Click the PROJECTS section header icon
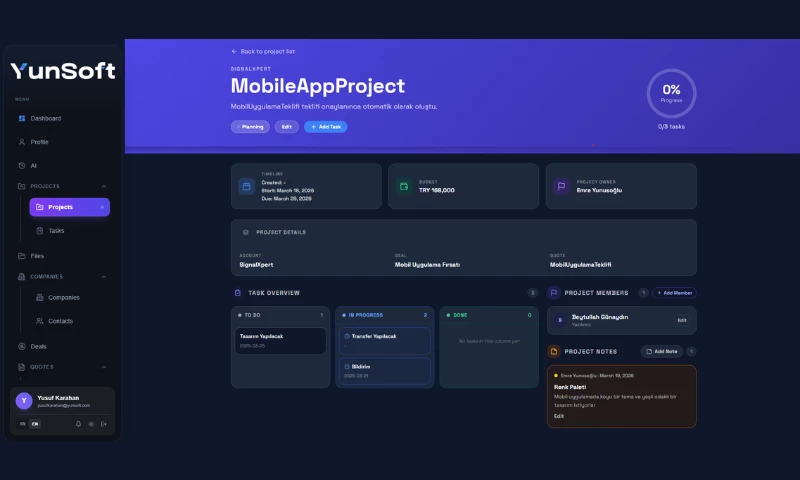Viewport: 800px width, 480px height. pyautogui.click(x=21, y=186)
